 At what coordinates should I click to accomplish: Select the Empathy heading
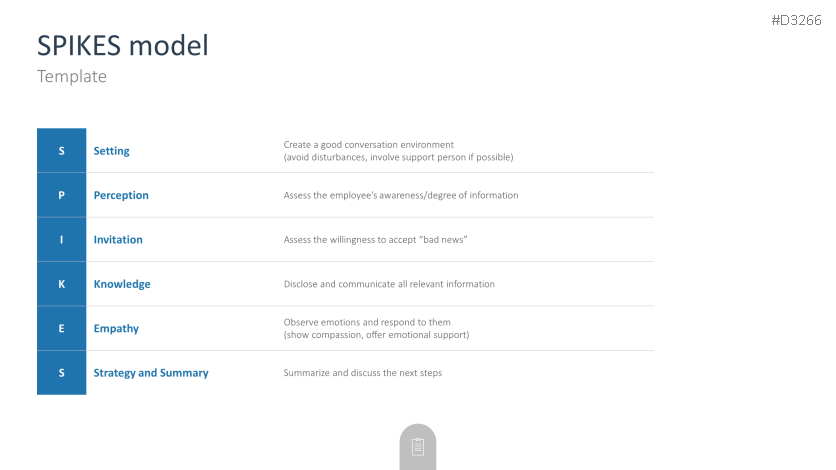[116, 328]
